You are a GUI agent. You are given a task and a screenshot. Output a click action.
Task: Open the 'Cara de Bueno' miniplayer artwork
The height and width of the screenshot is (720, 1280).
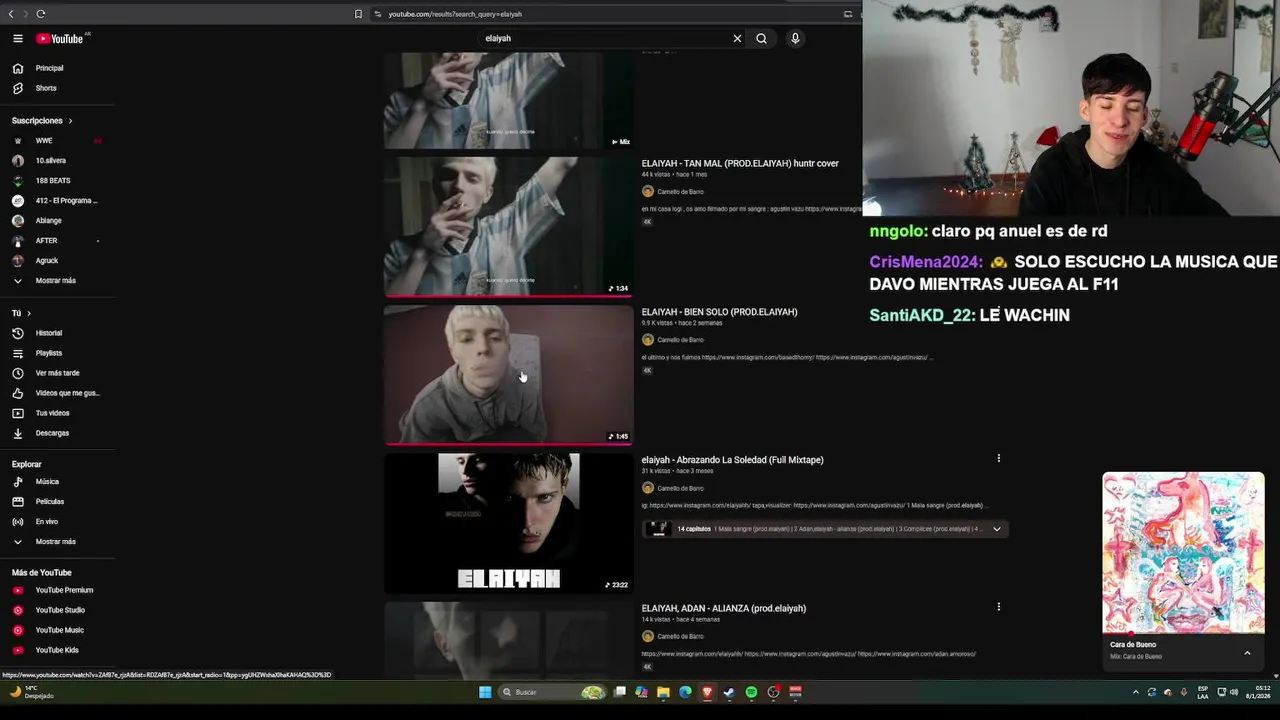(1183, 553)
